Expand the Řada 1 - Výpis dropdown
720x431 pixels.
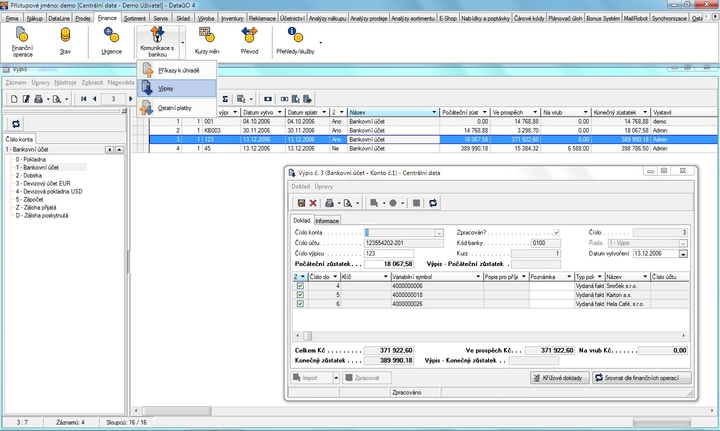click(683, 243)
